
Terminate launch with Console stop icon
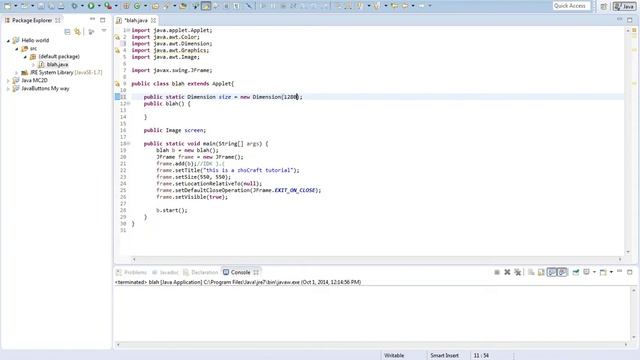497,272
